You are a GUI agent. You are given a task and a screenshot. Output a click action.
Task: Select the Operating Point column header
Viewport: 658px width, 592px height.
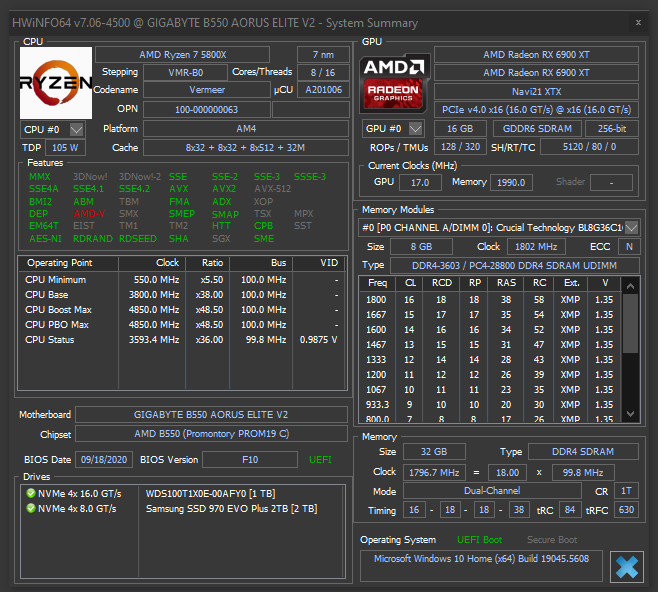68,263
